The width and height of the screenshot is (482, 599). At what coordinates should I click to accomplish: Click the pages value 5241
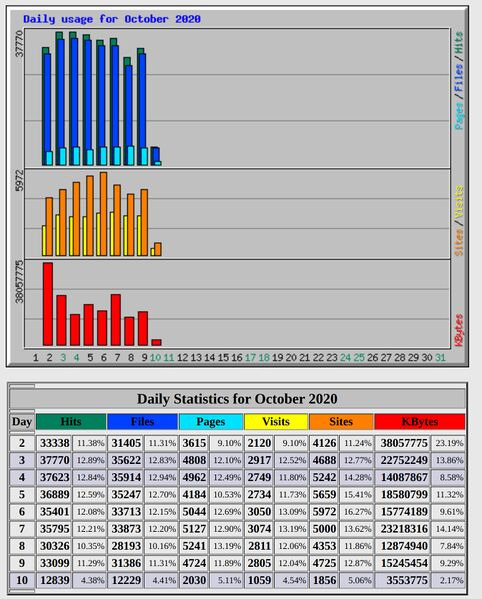tap(194, 546)
